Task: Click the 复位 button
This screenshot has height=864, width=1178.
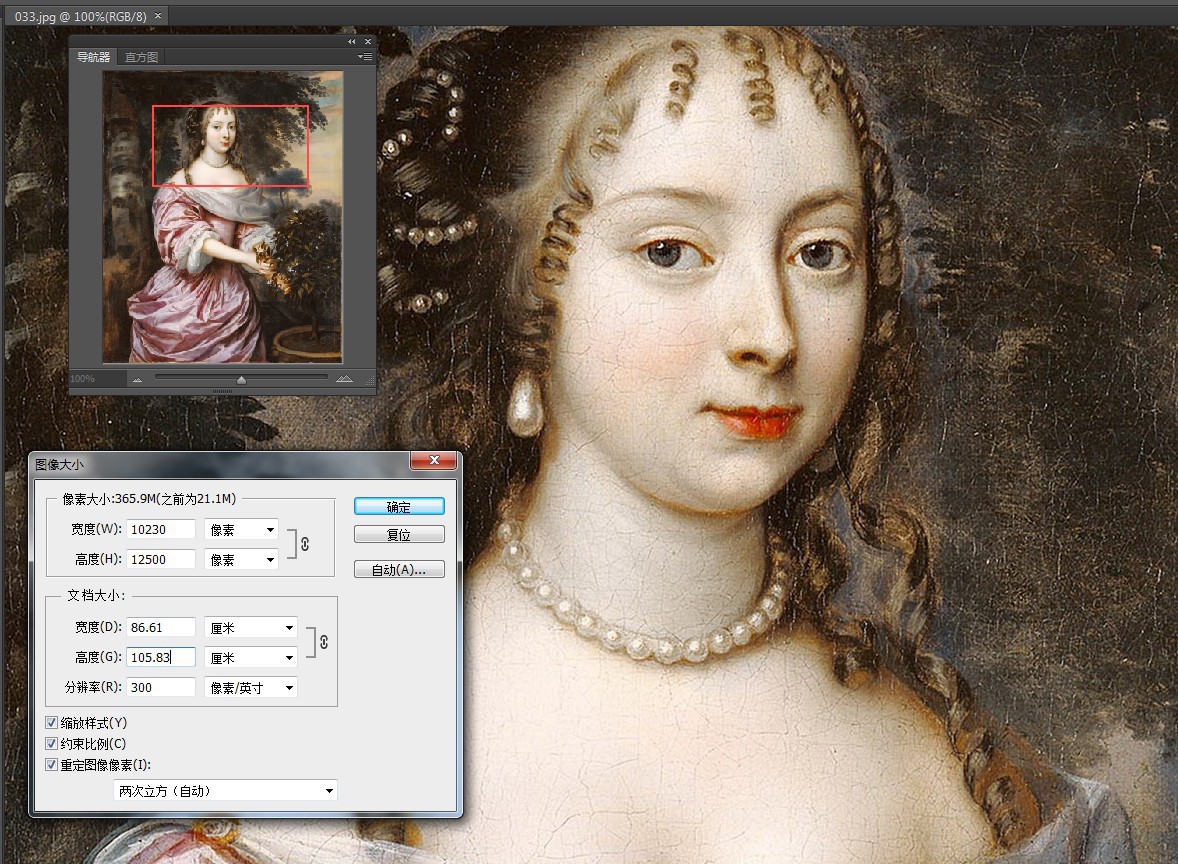Action: [399, 534]
